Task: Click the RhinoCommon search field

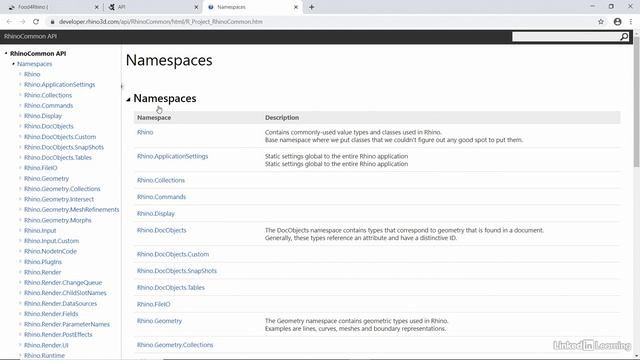Action: [566, 37]
